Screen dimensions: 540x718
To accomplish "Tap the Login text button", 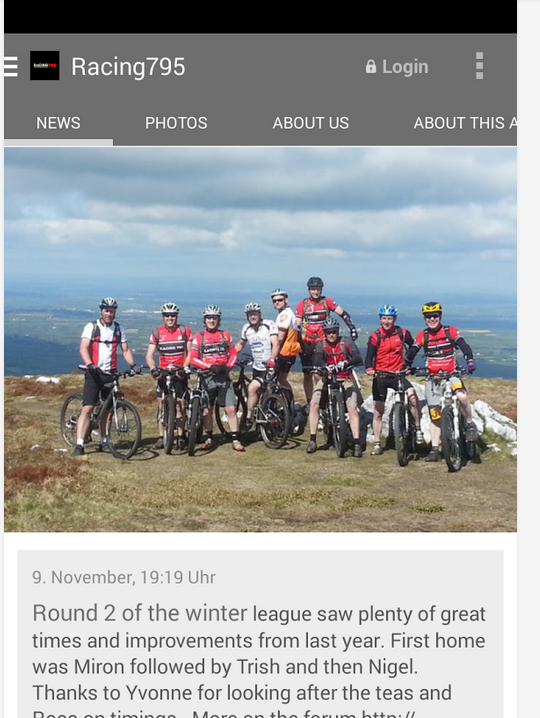I will pyautogui.click(x=405, y=67).
